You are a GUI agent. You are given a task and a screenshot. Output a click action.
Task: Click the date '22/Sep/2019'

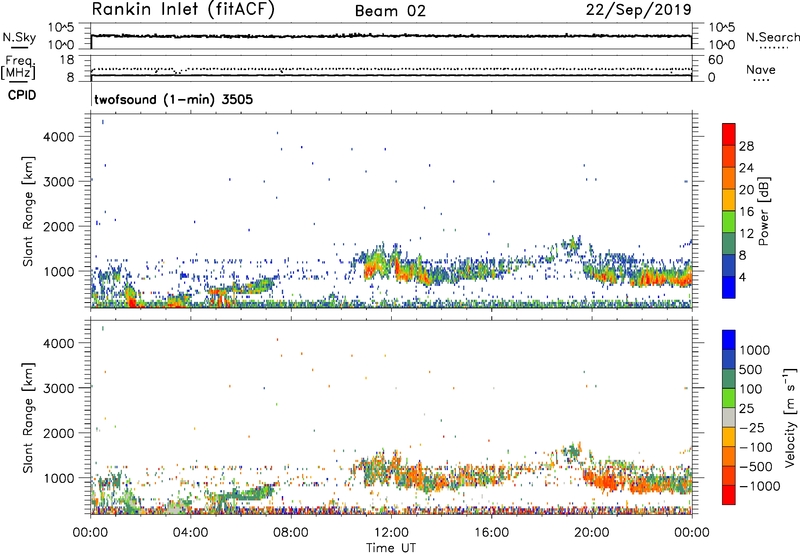point(638,10)
